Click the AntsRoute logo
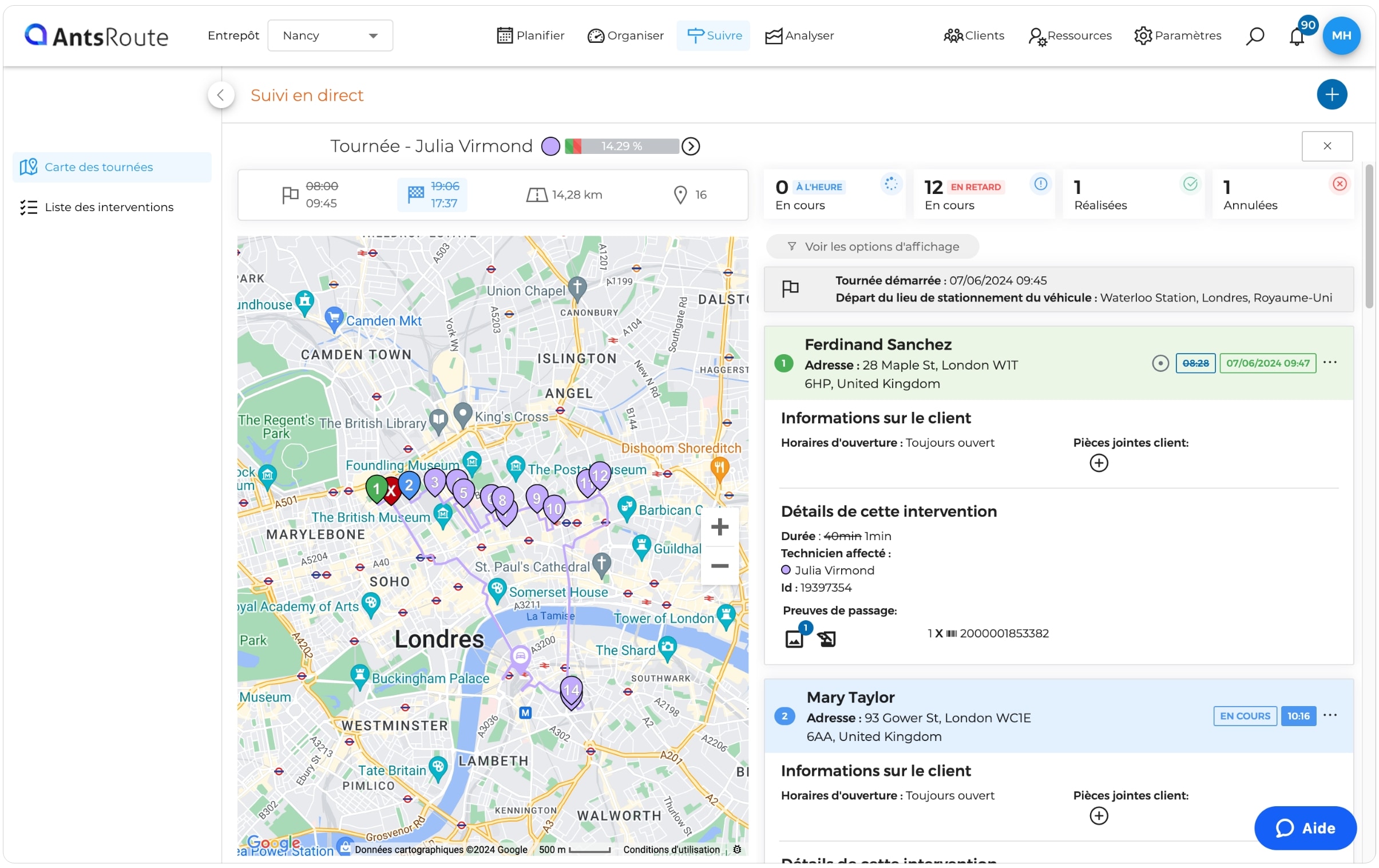 click(97, 35)
